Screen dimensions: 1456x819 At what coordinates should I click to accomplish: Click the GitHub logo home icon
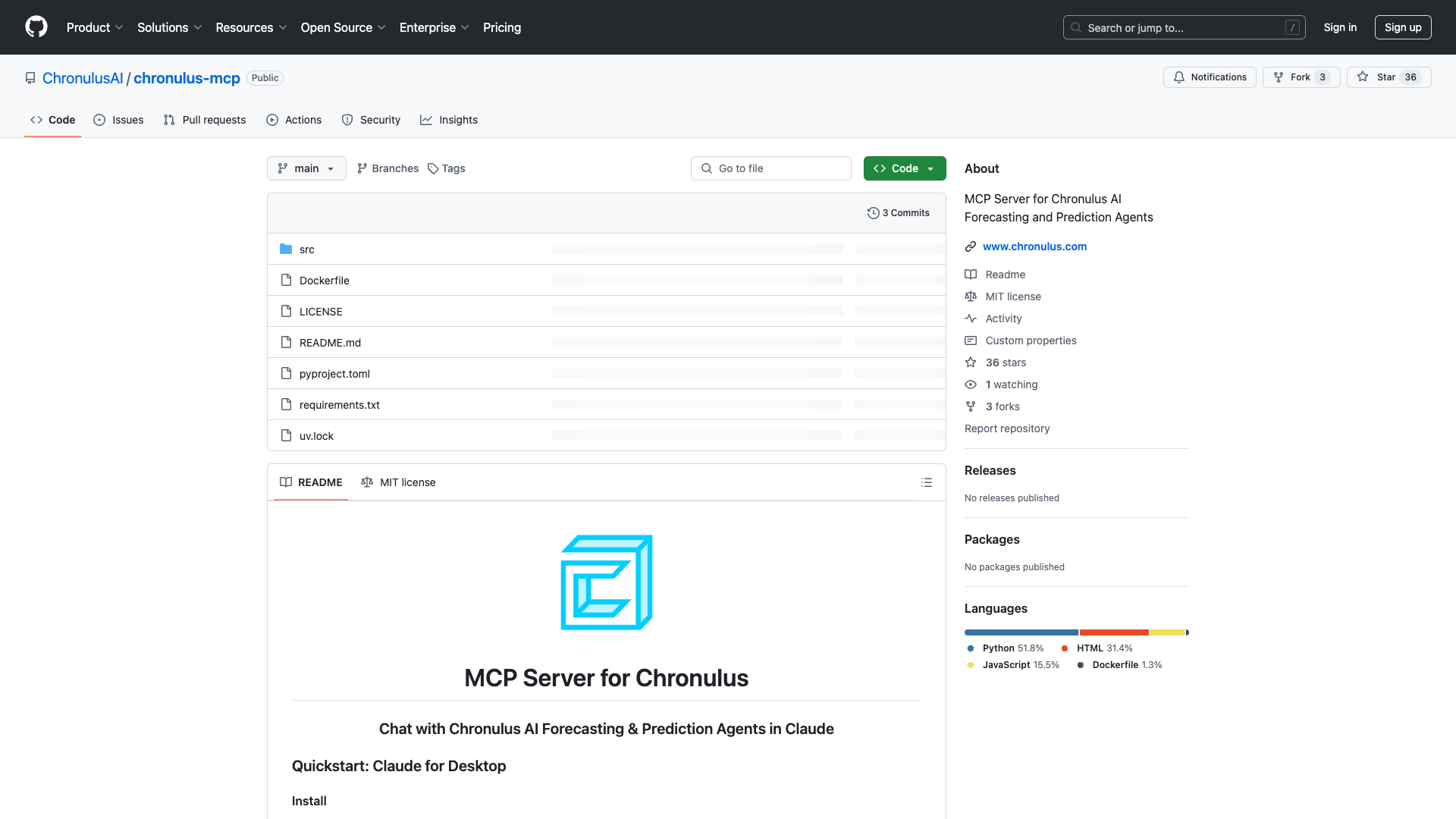click(x=36, y=27)
